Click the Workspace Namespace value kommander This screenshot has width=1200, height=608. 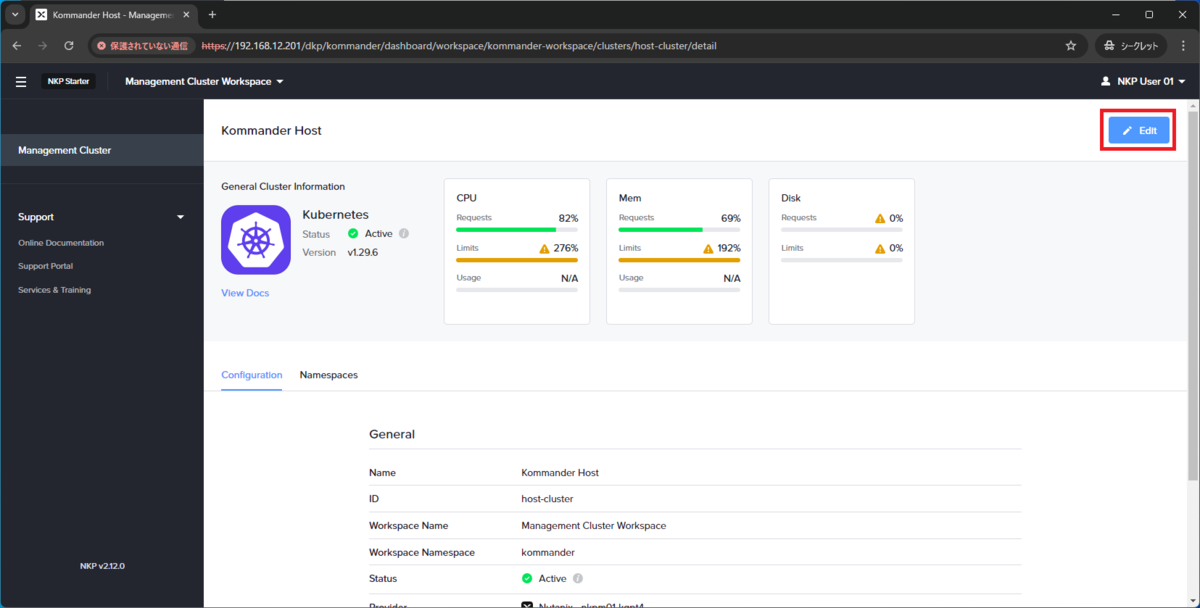(548, 552)
